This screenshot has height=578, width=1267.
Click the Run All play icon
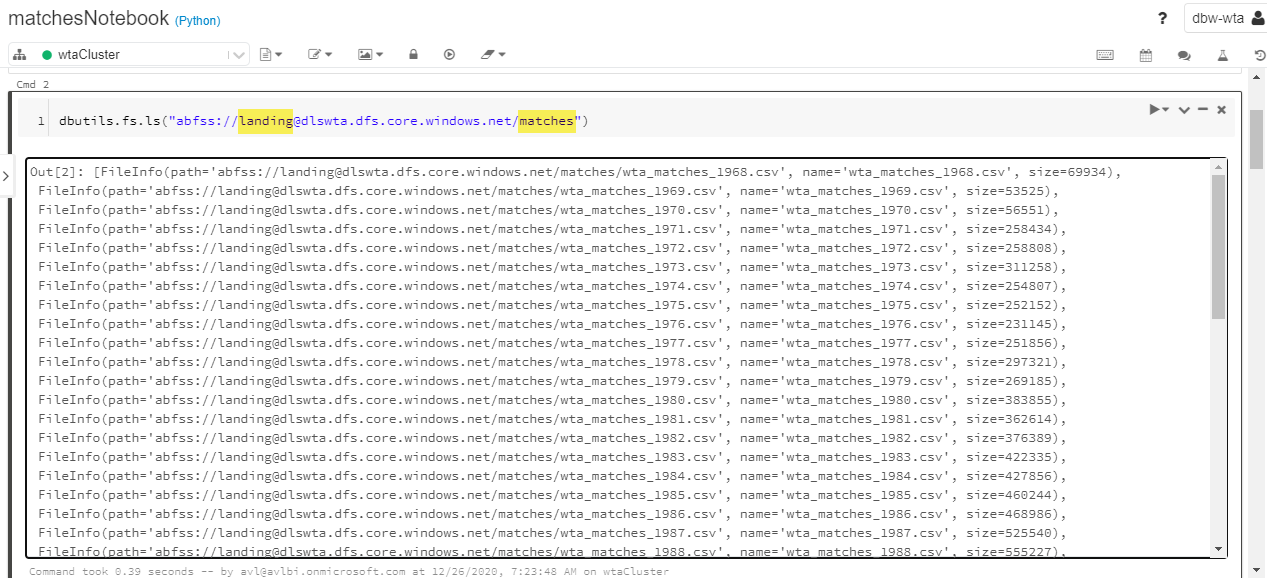[450, 55]
